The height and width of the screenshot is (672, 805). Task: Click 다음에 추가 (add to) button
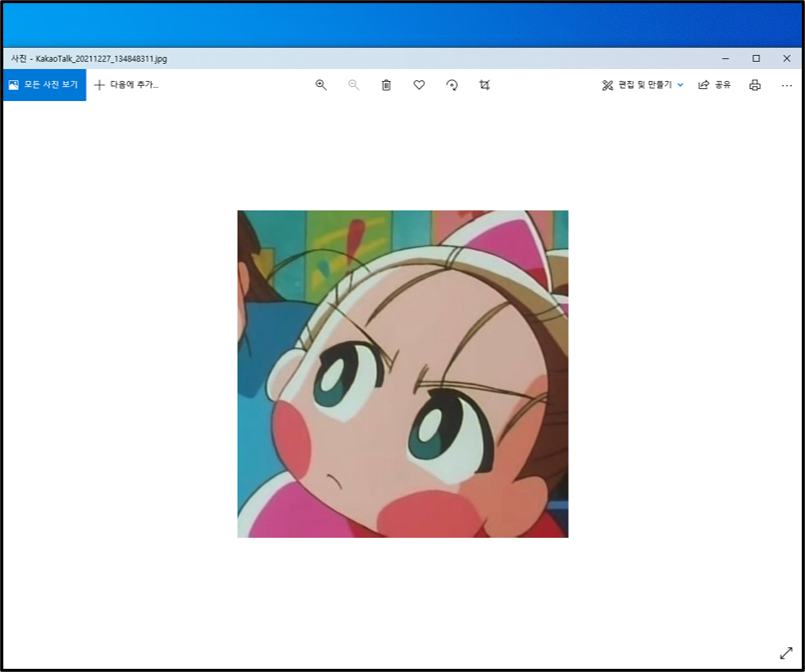[126, 85]
